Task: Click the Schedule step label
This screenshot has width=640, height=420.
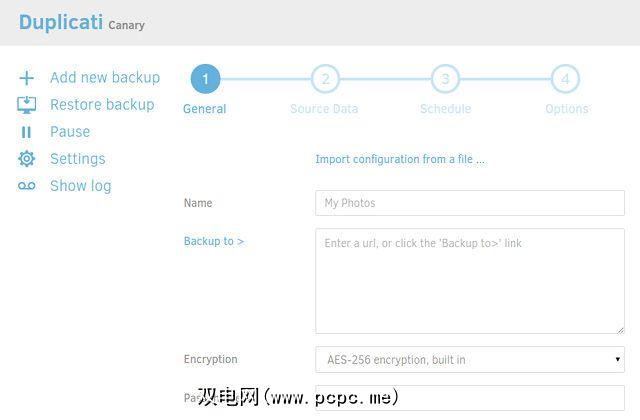Action: pyautogui.click(x=445, y=109)
